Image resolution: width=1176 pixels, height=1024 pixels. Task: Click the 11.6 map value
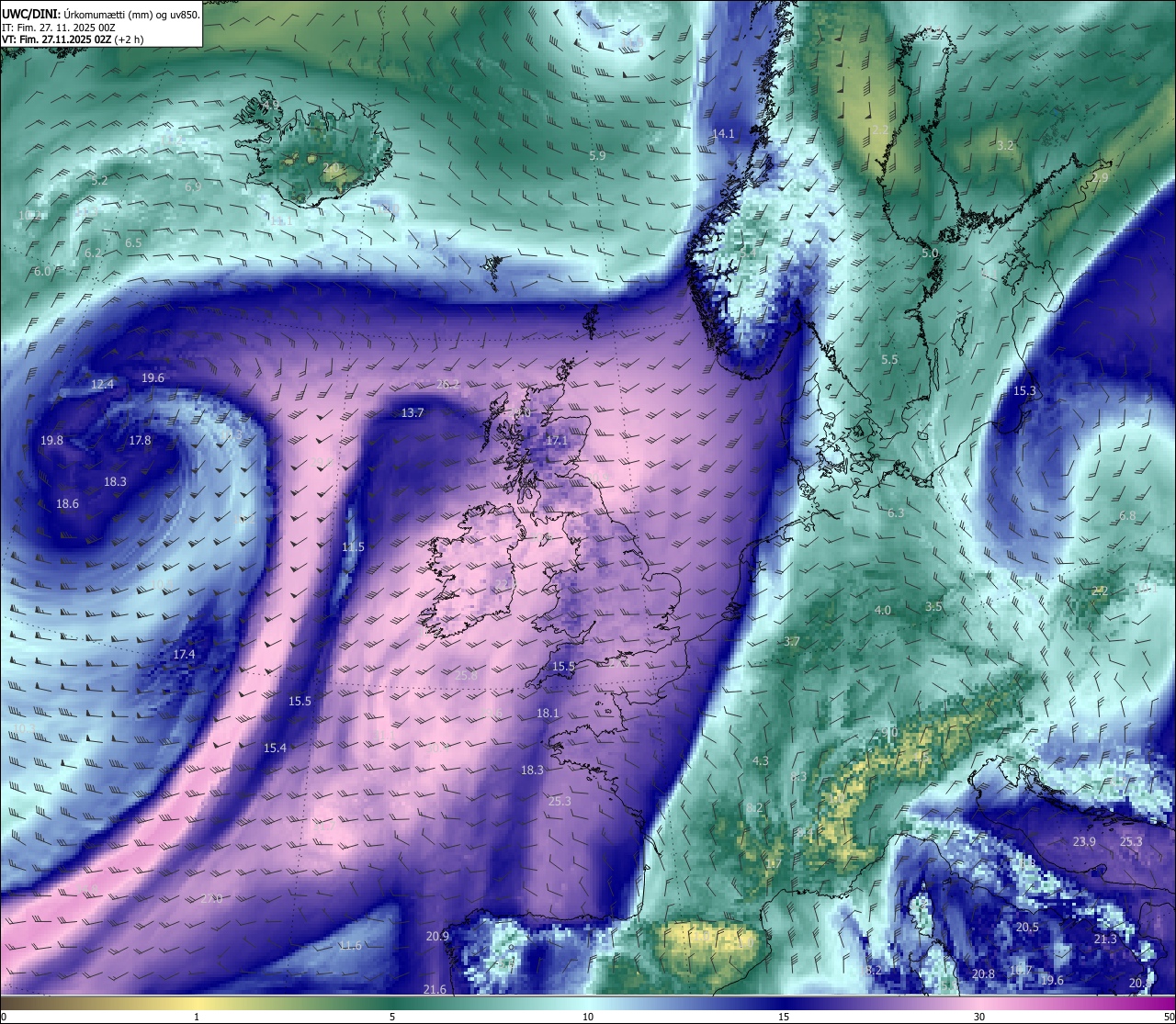point(350,946)
